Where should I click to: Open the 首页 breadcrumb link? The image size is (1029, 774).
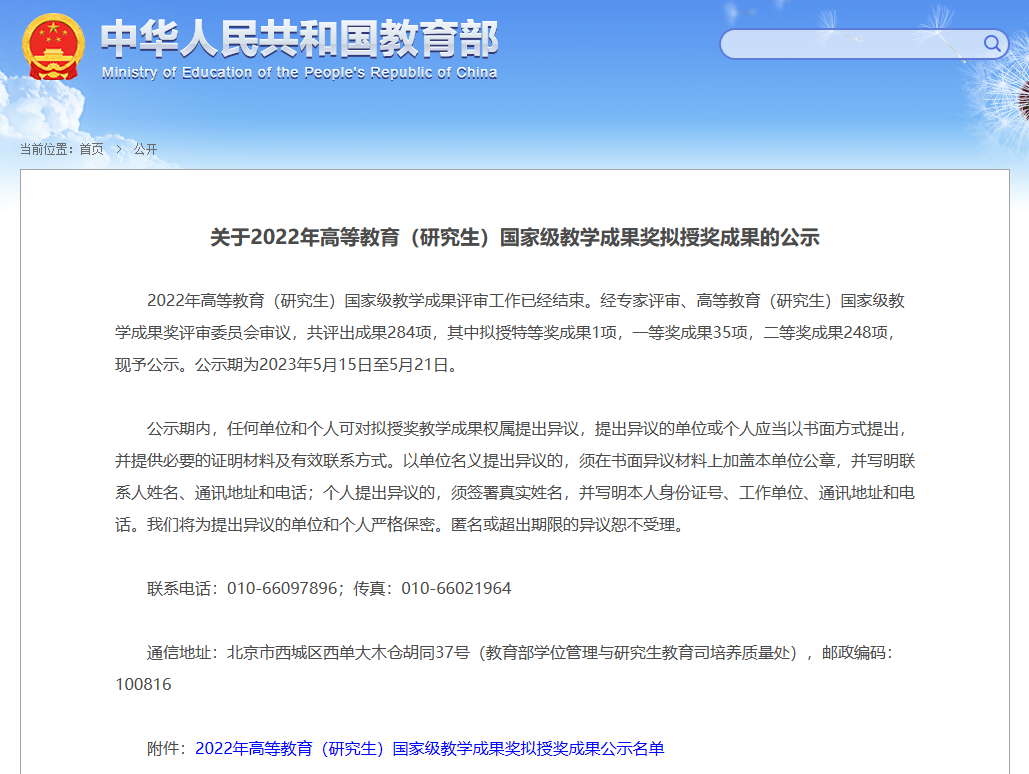point(91,149)
